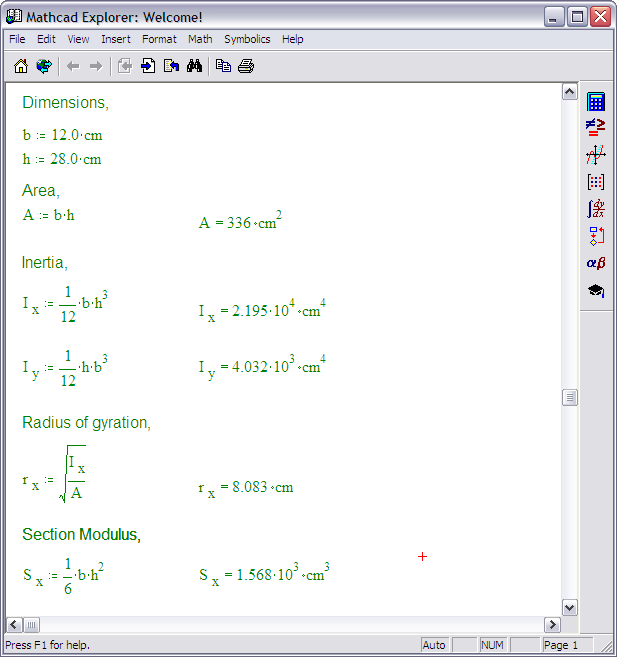Screen dimensions: 617x657
Task: Select the rx square root definition
Action: pos(54,474)
